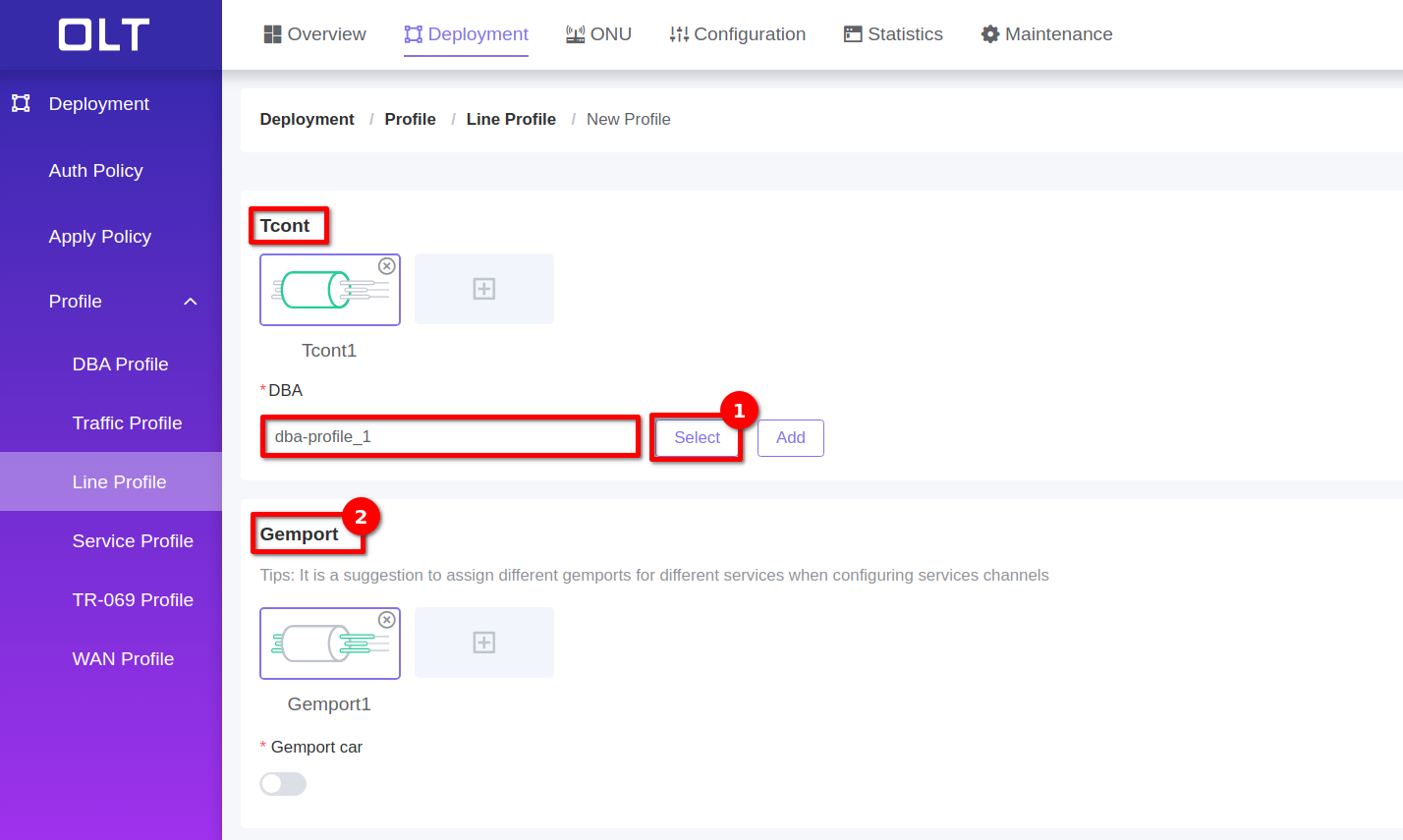Click the OLT logo

104,35
